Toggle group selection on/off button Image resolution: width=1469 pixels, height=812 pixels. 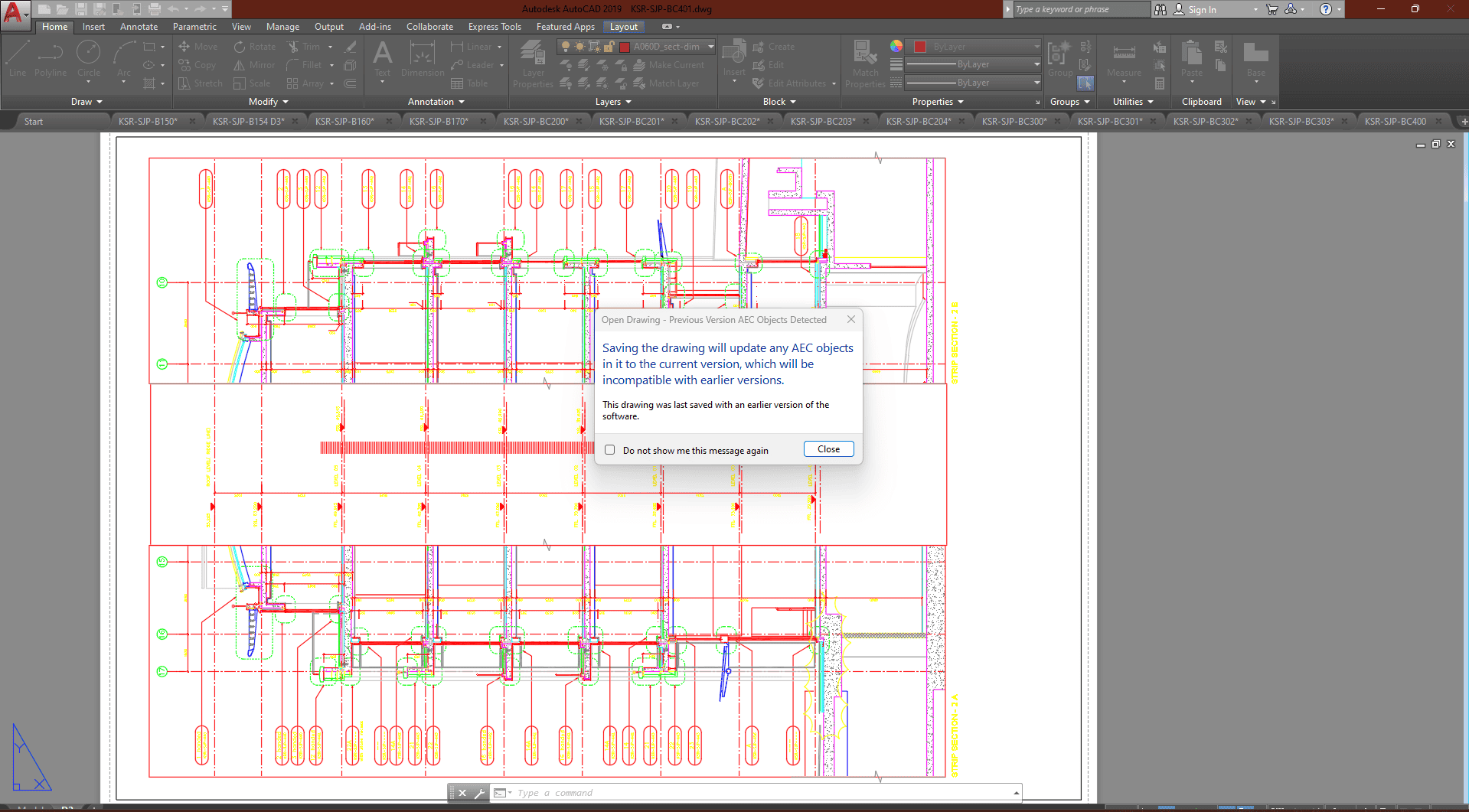pyautogui.click(x=1085, y=83)
